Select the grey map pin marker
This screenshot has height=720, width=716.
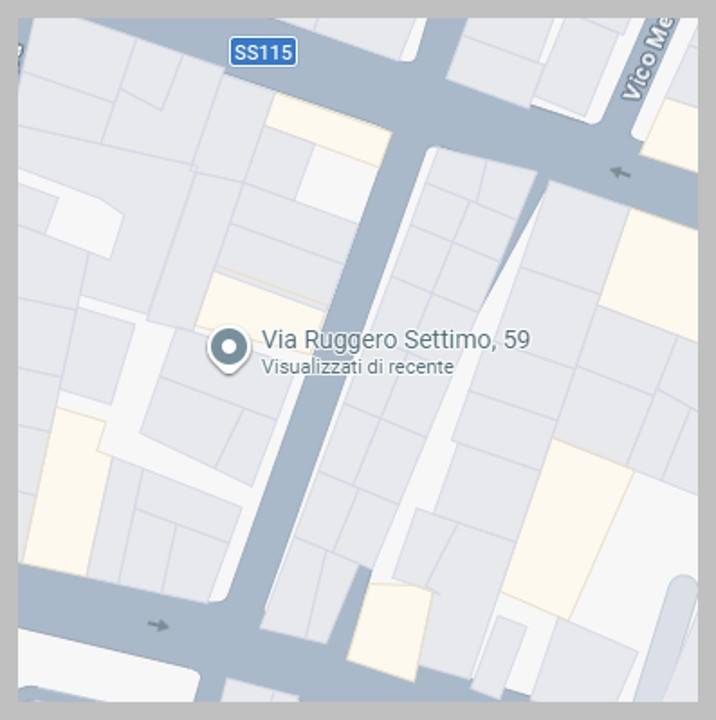[229, 350]
